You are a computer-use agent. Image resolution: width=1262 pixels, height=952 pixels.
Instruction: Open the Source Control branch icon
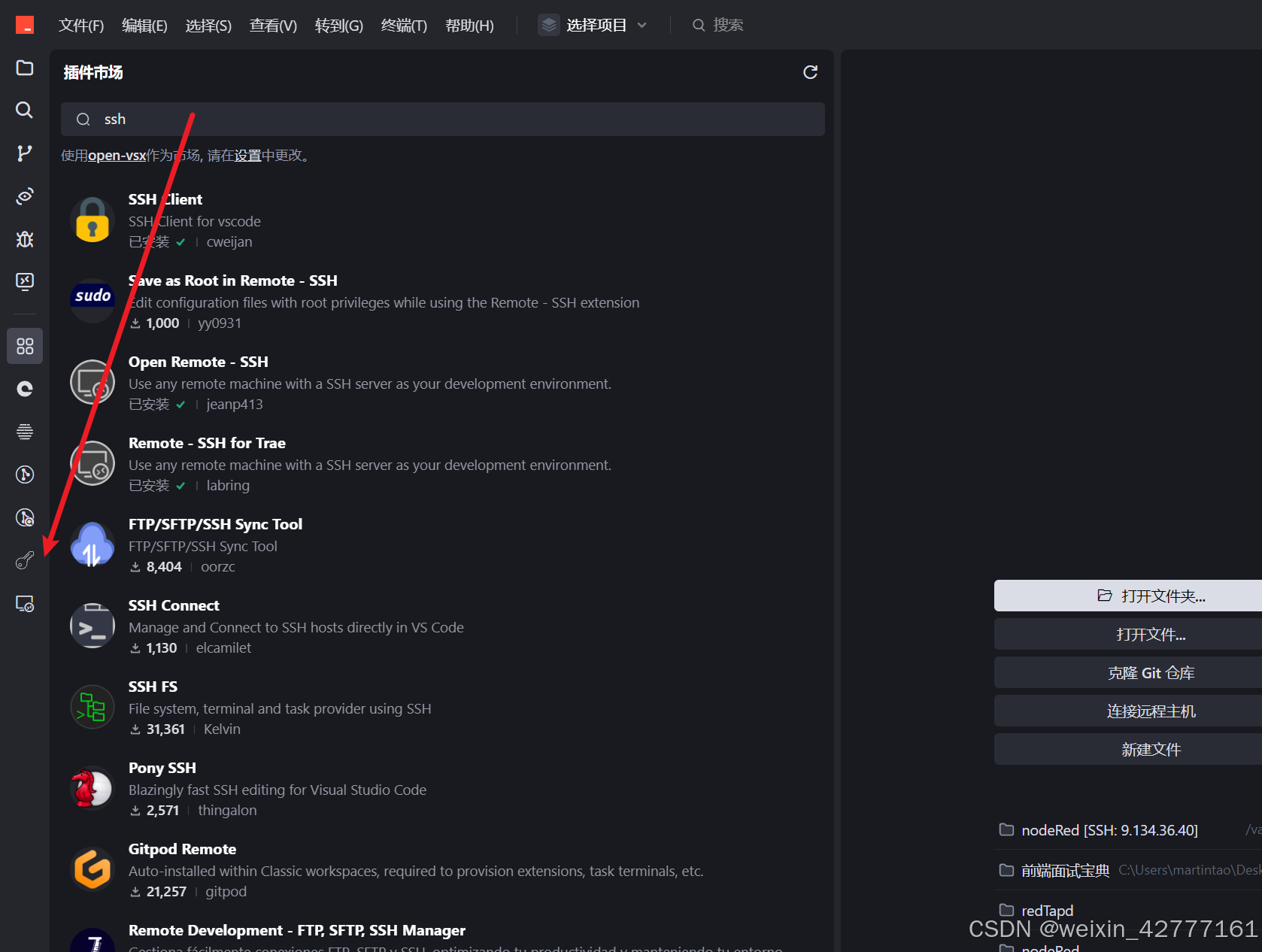25,153
